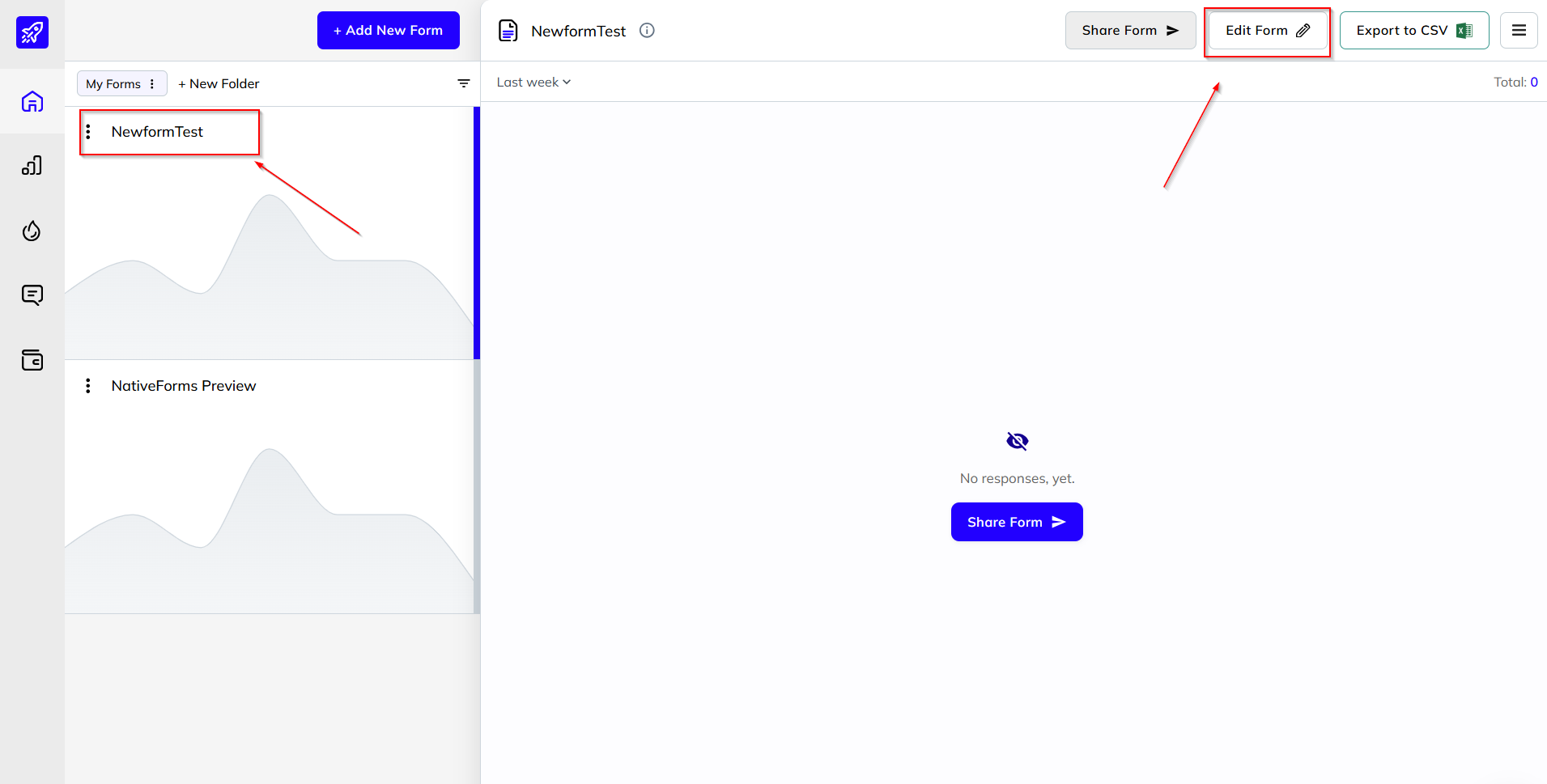Open the wallet sidebar icon

point(32,359)
